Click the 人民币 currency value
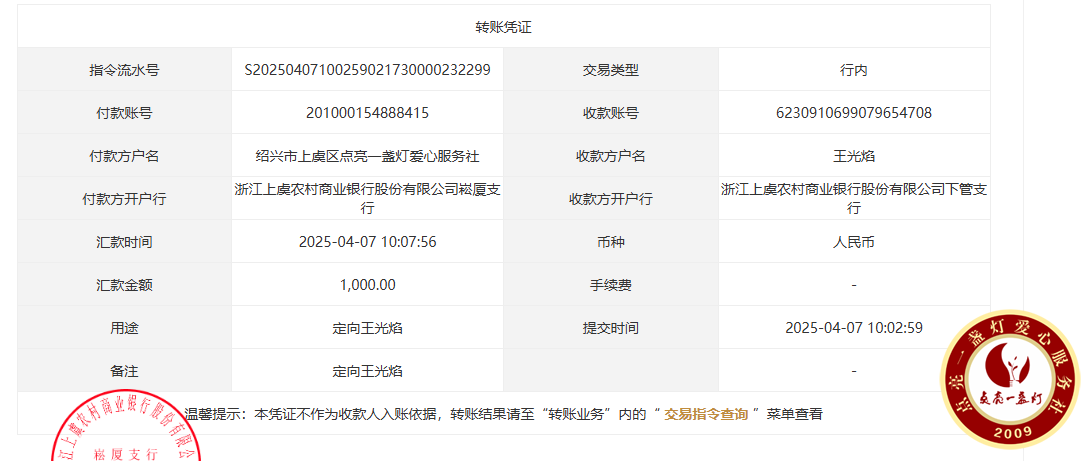The height and width of the screenshot is (461, 1090). pyautogui.click(x=853, y=242)
